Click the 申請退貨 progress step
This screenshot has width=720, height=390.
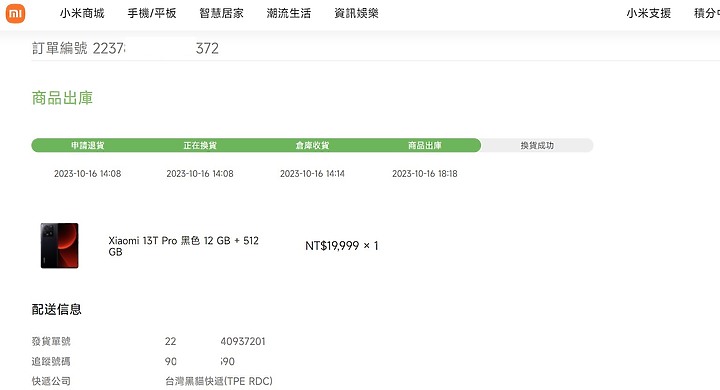click(87, 146)
